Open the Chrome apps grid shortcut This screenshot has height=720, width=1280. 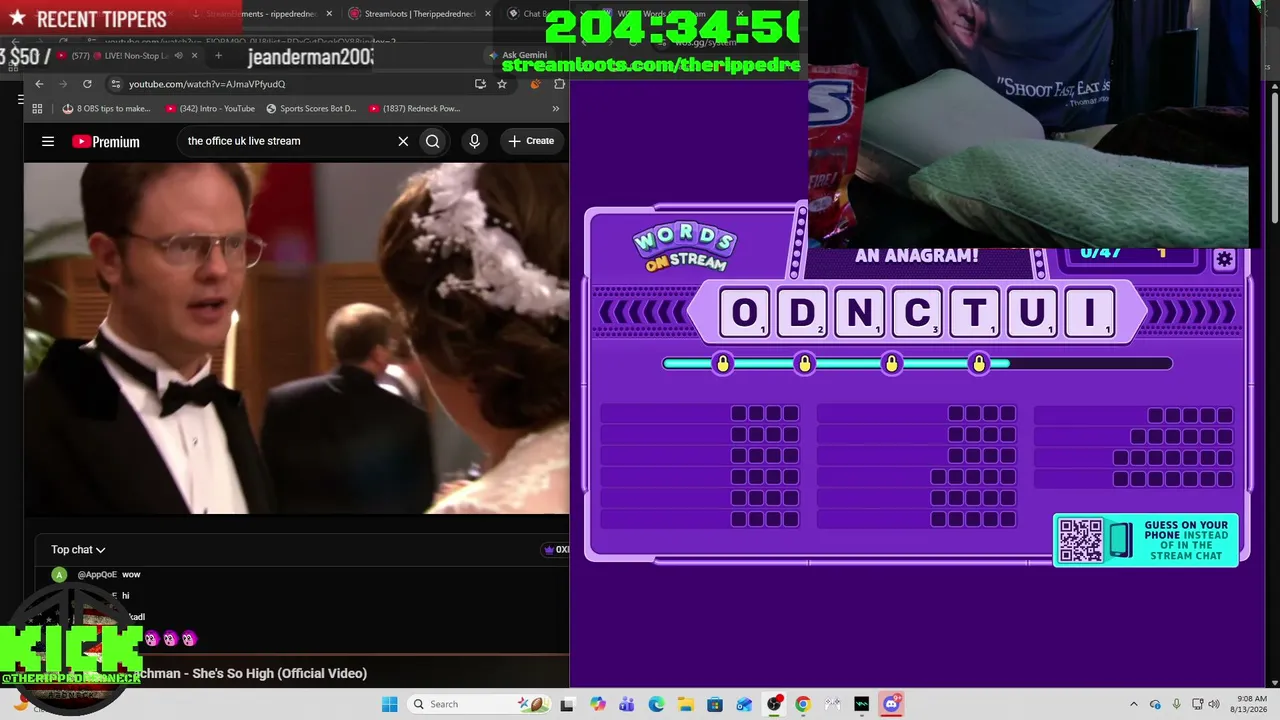point(37,109)
